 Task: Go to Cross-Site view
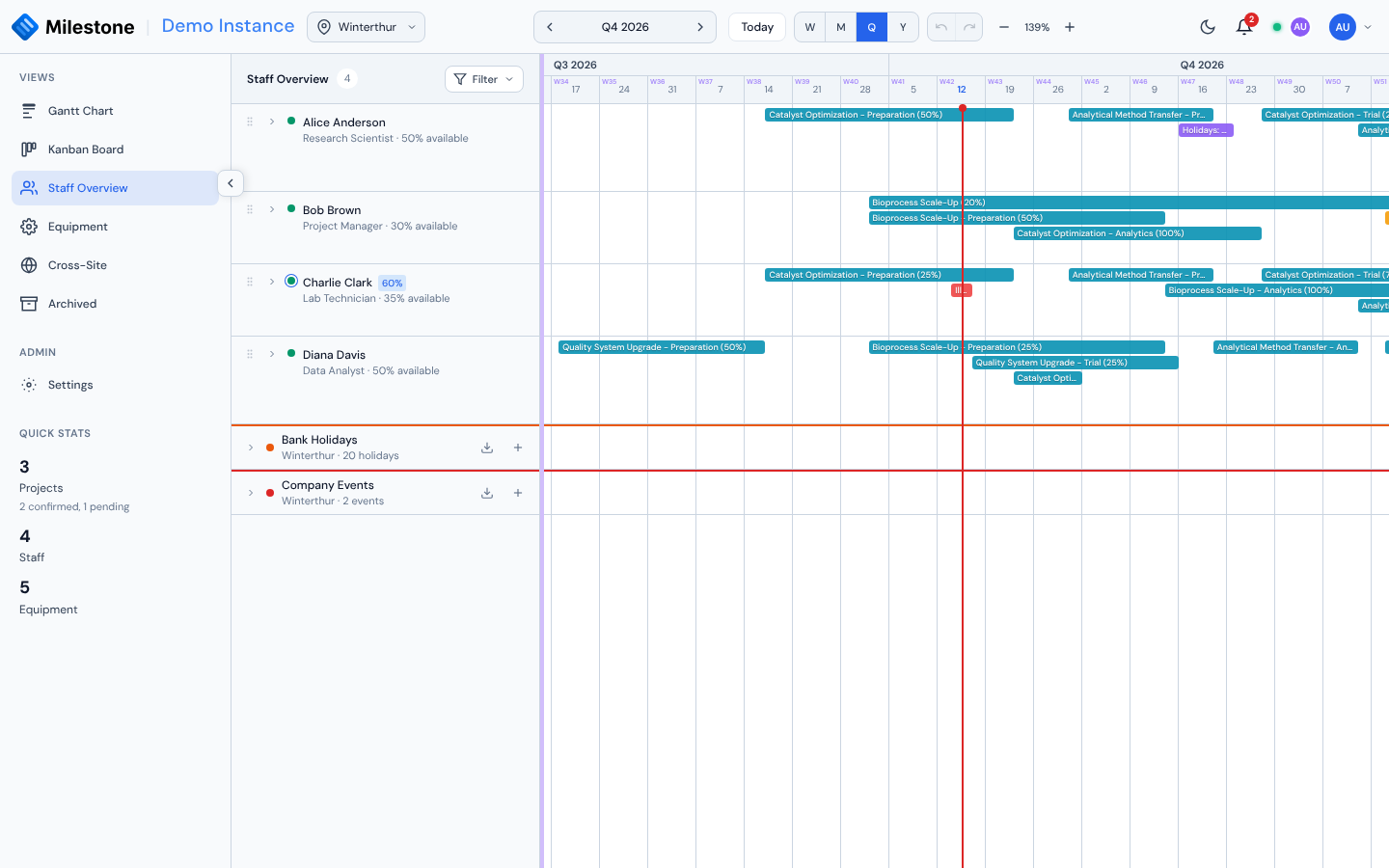coord(115,265)
